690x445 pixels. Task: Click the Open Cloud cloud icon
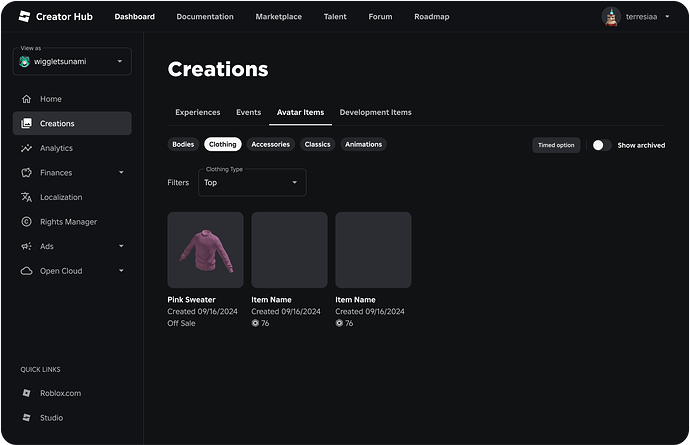click(26, 271)
